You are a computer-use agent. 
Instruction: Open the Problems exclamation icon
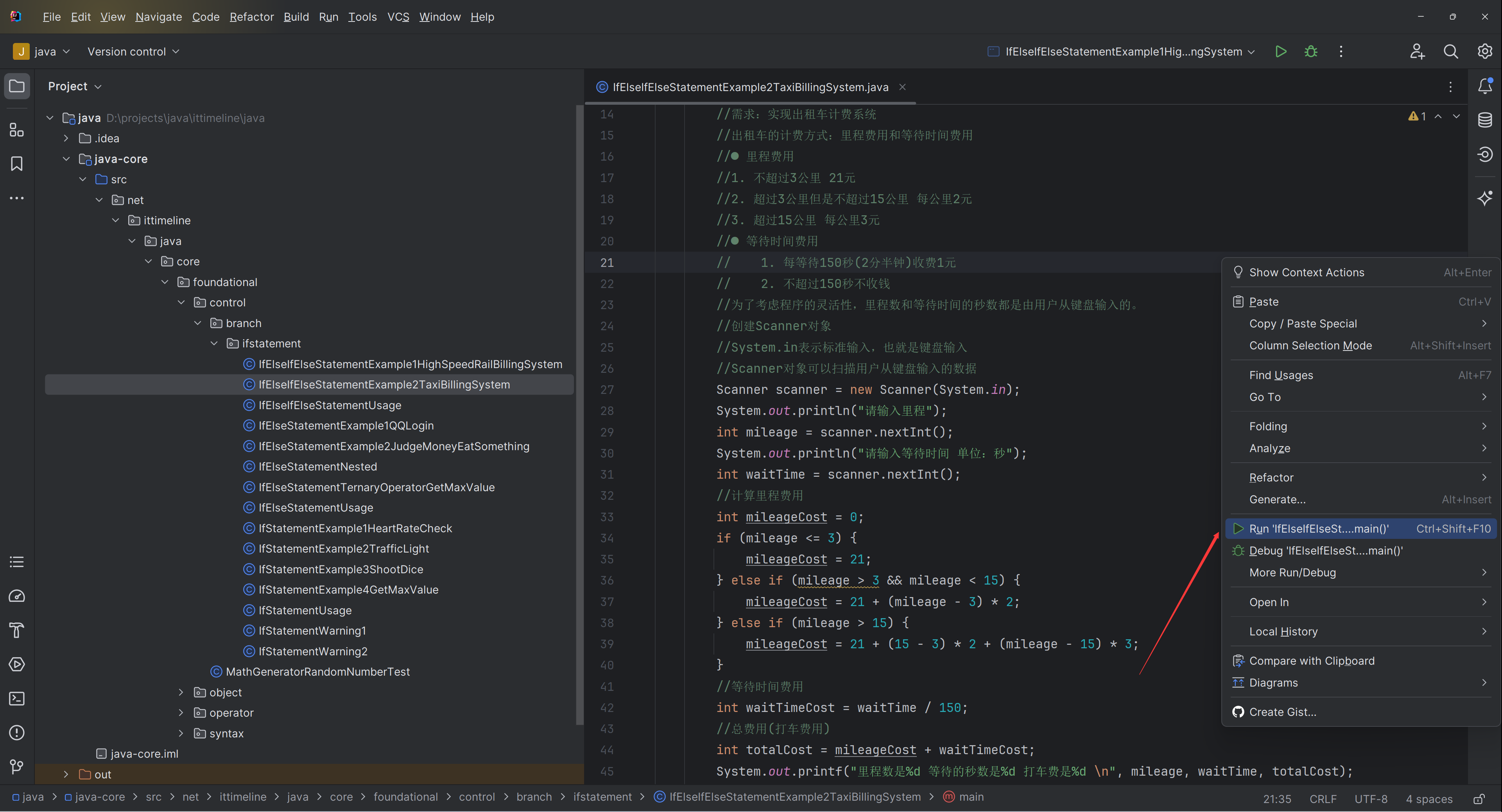pos(17,732)
